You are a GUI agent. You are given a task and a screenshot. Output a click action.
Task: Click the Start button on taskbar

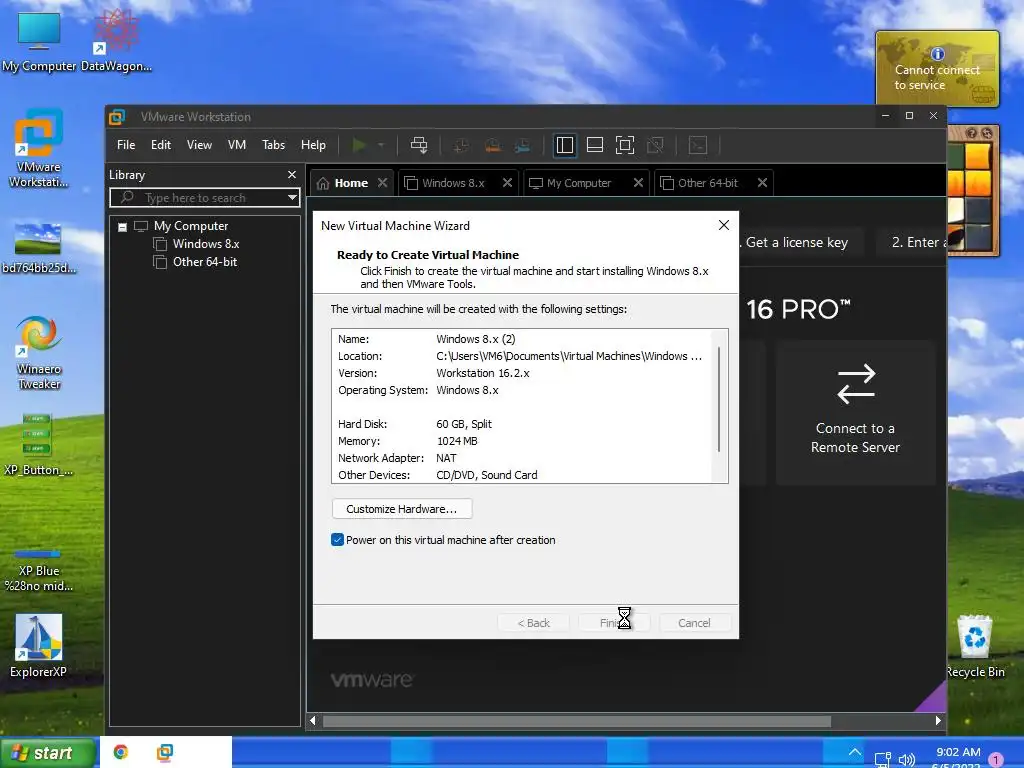point(46,753)
